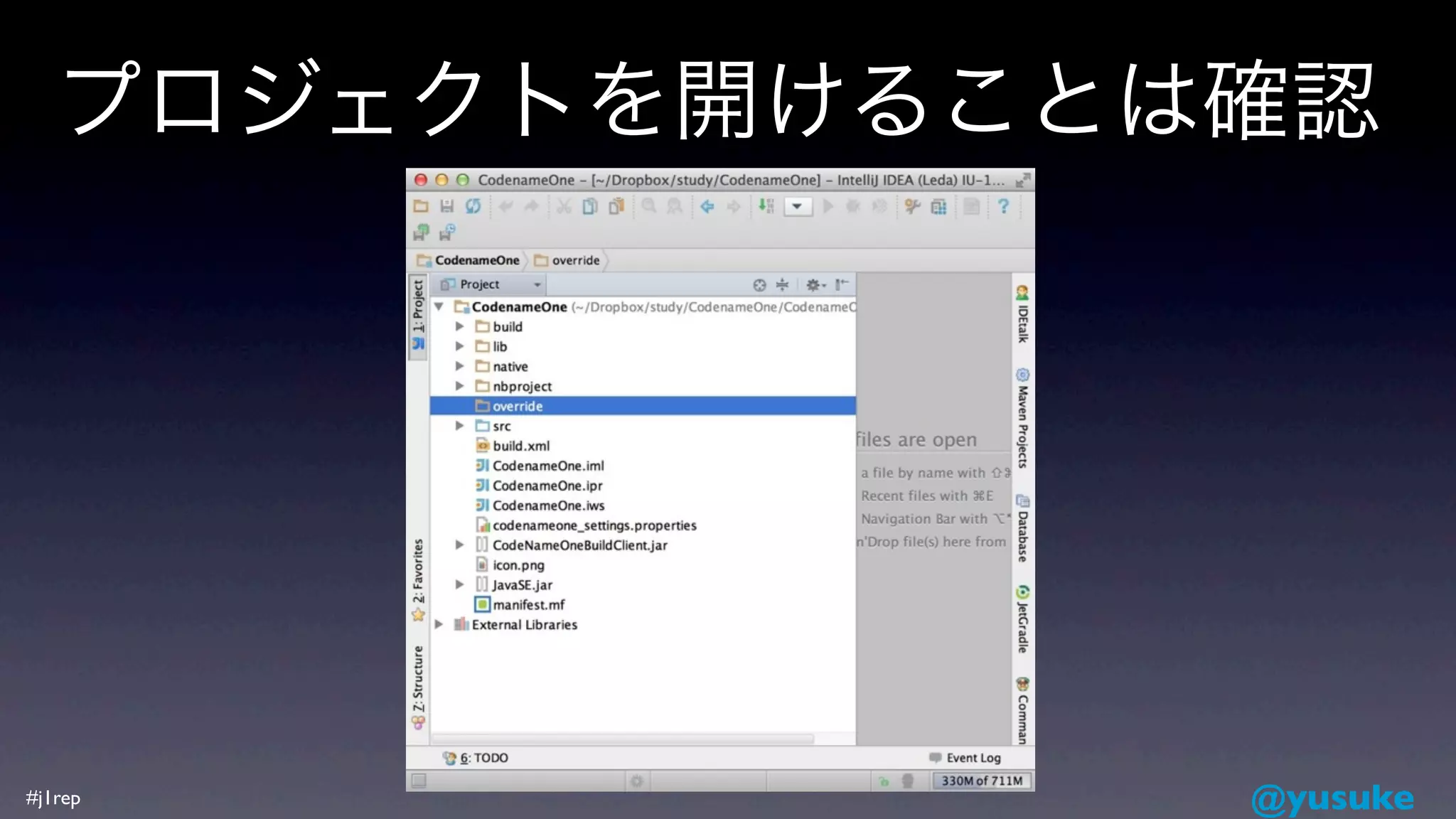The height and width of the screenshot is (819, 1456).
Task: Open the Project panel gear settings menu
Action: click(x=815, y=285)
